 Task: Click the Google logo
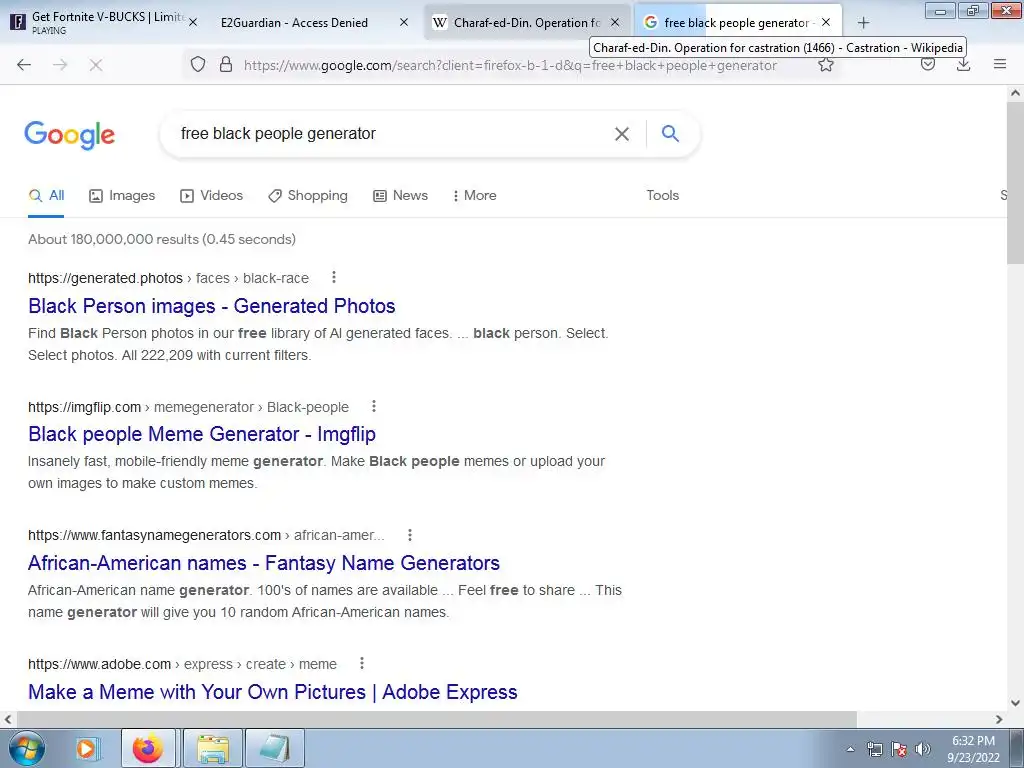(x=69, y=135)
